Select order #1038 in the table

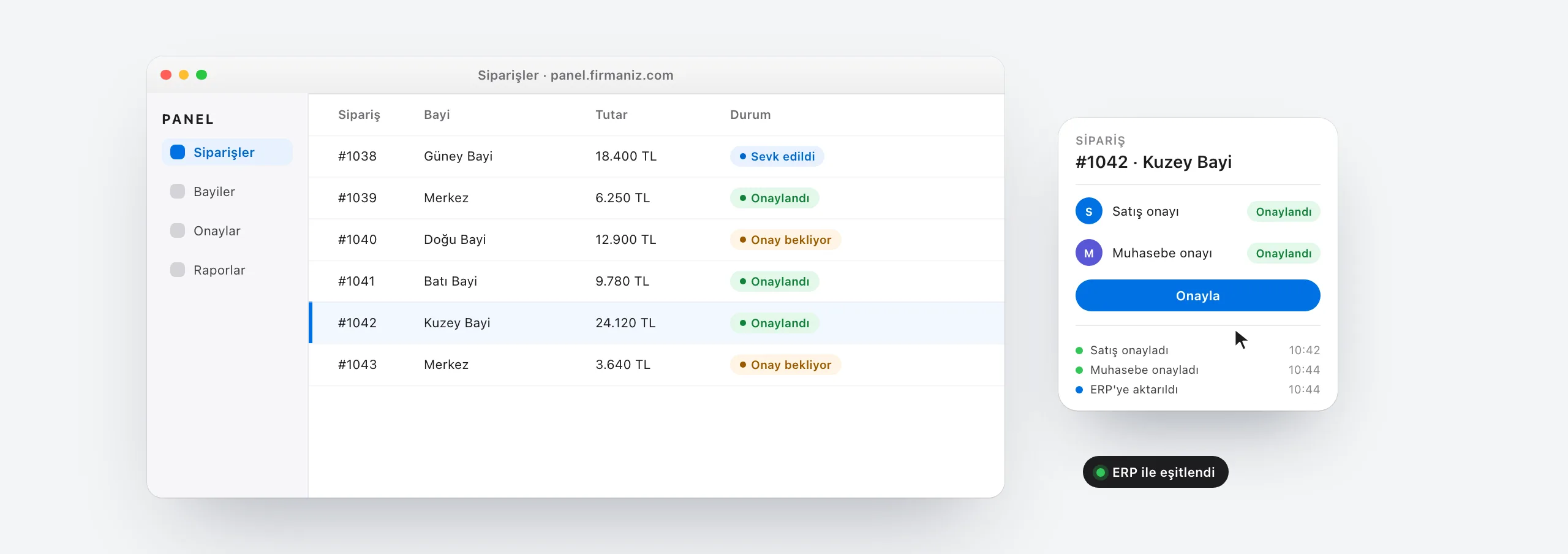(657, 156)
